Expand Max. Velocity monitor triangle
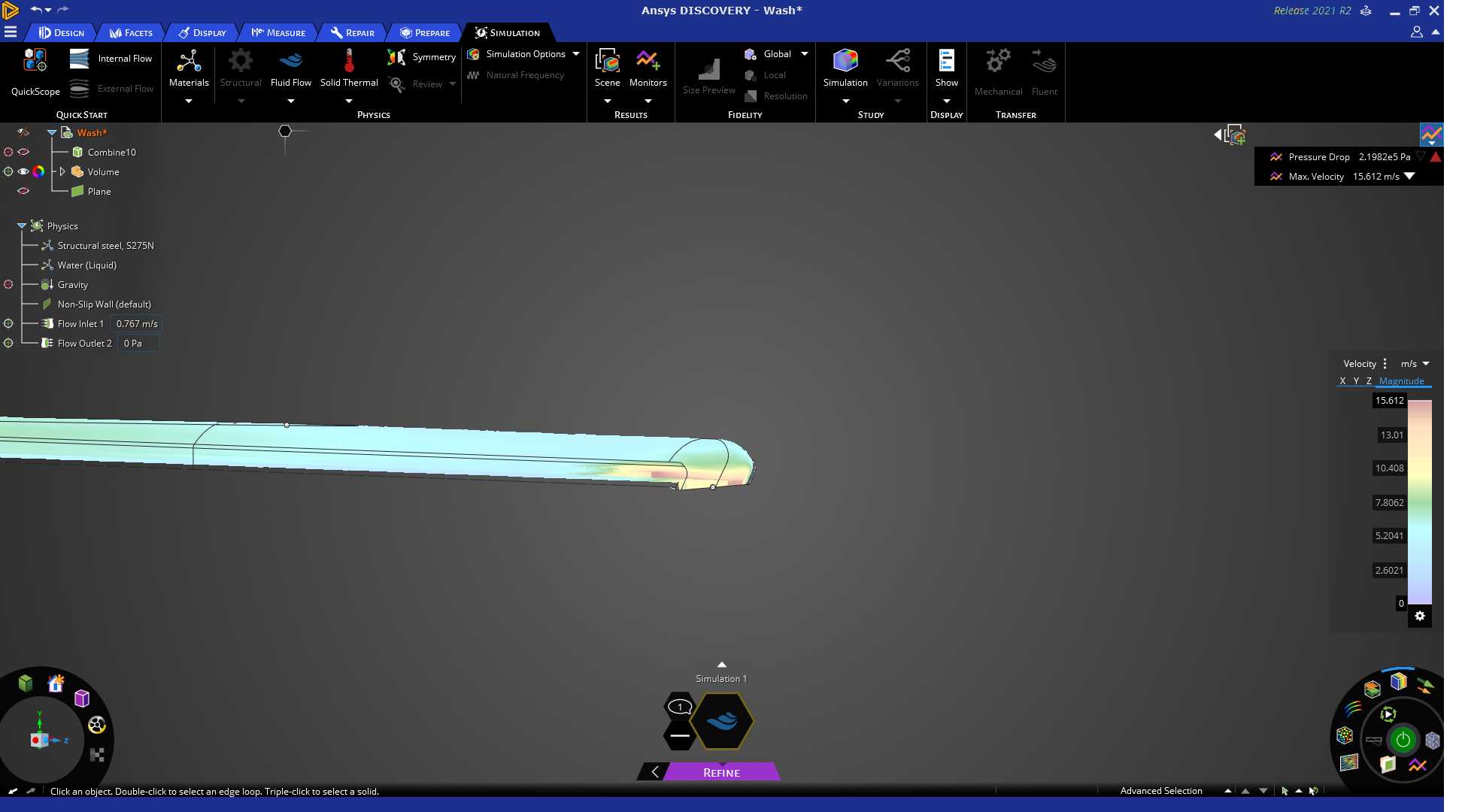This screenshot has width=1459, height=812. pos(1409,177)
